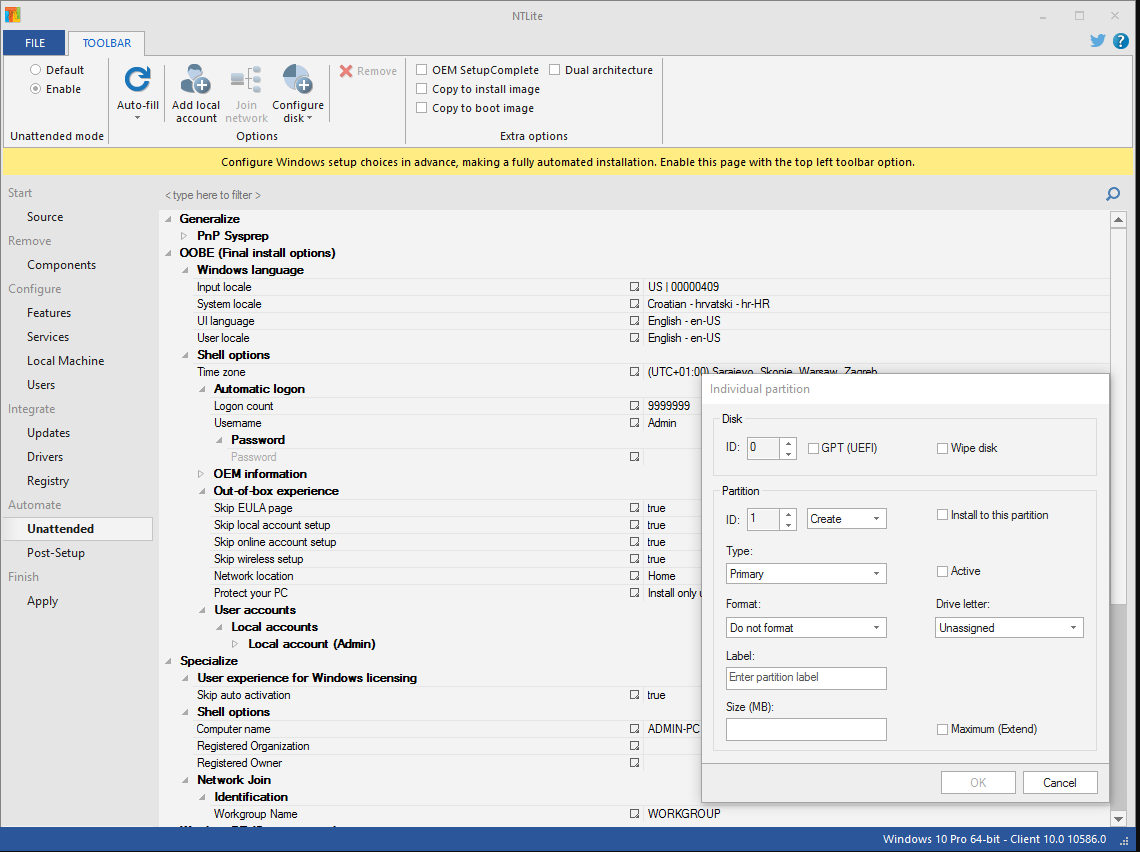Switch to the TOOLBAR tab
Viewport: 1140px width, 852px height.
click(x=106, y=43)
